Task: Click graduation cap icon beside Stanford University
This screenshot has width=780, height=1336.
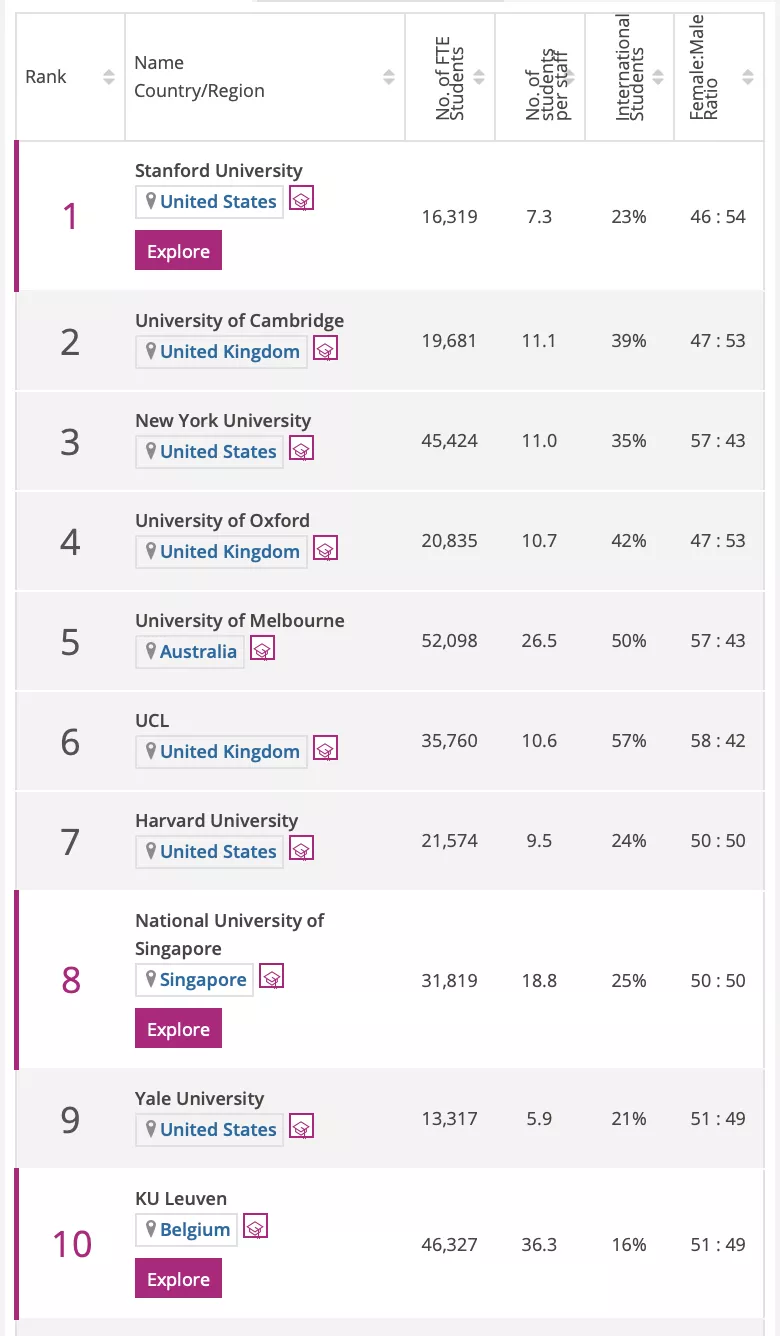Action: click(301, 199)
